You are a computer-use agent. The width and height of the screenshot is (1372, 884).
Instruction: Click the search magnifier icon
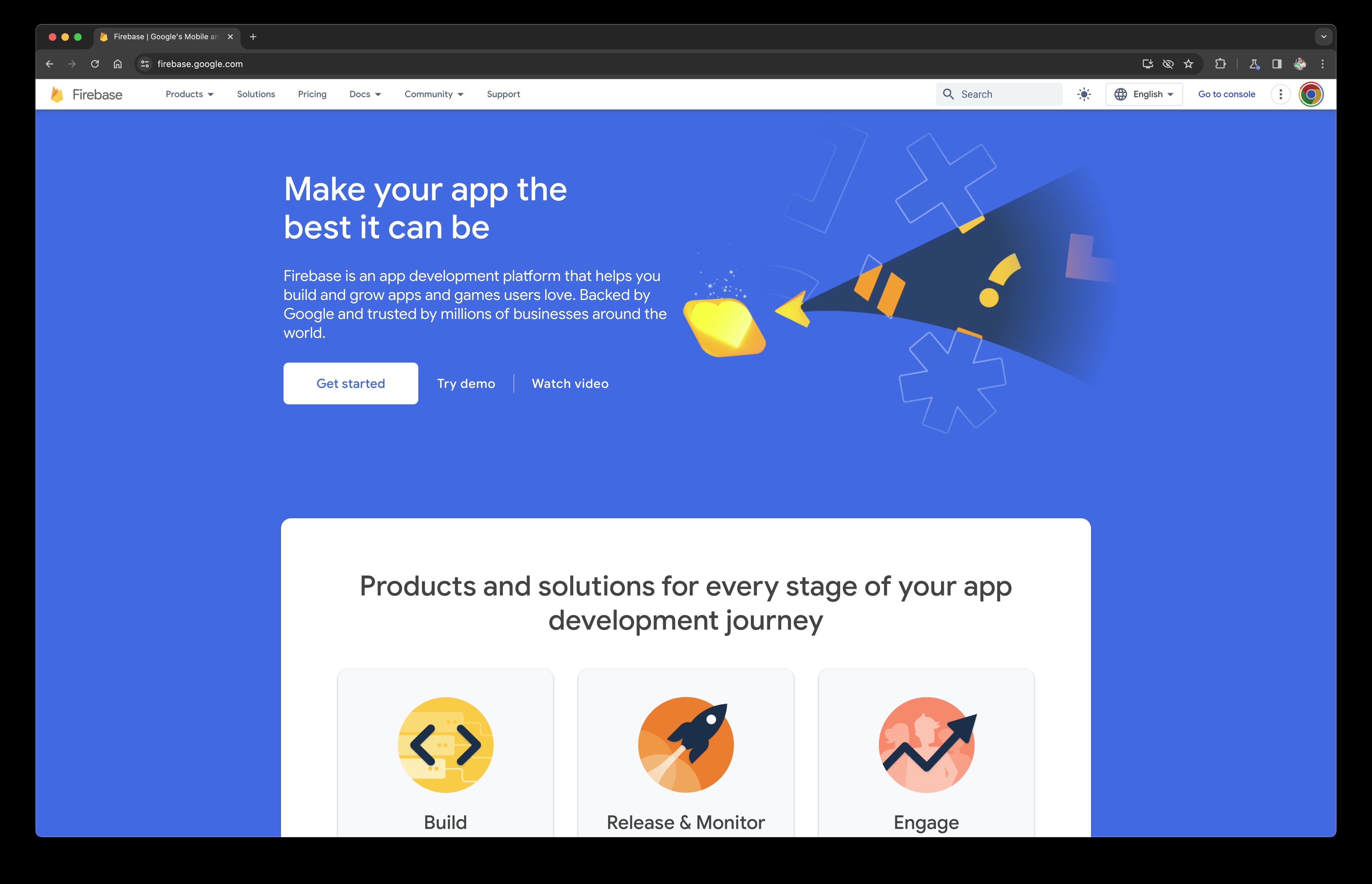(x=948, y=94)
